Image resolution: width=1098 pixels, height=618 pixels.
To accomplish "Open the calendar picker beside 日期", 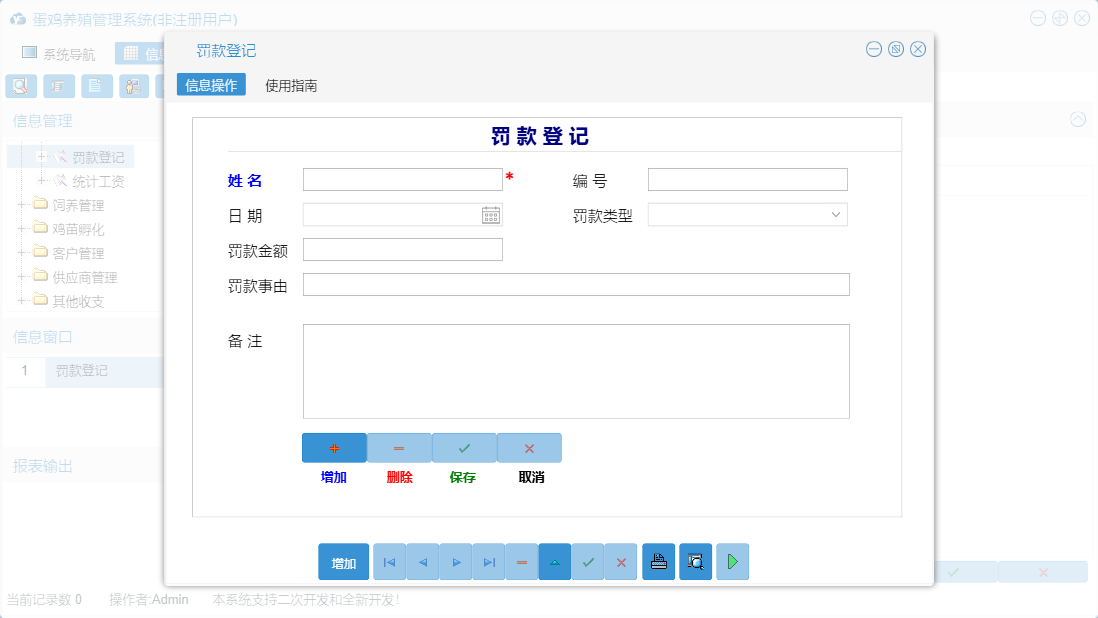I will pyautogui.click(x=490, y=214).
